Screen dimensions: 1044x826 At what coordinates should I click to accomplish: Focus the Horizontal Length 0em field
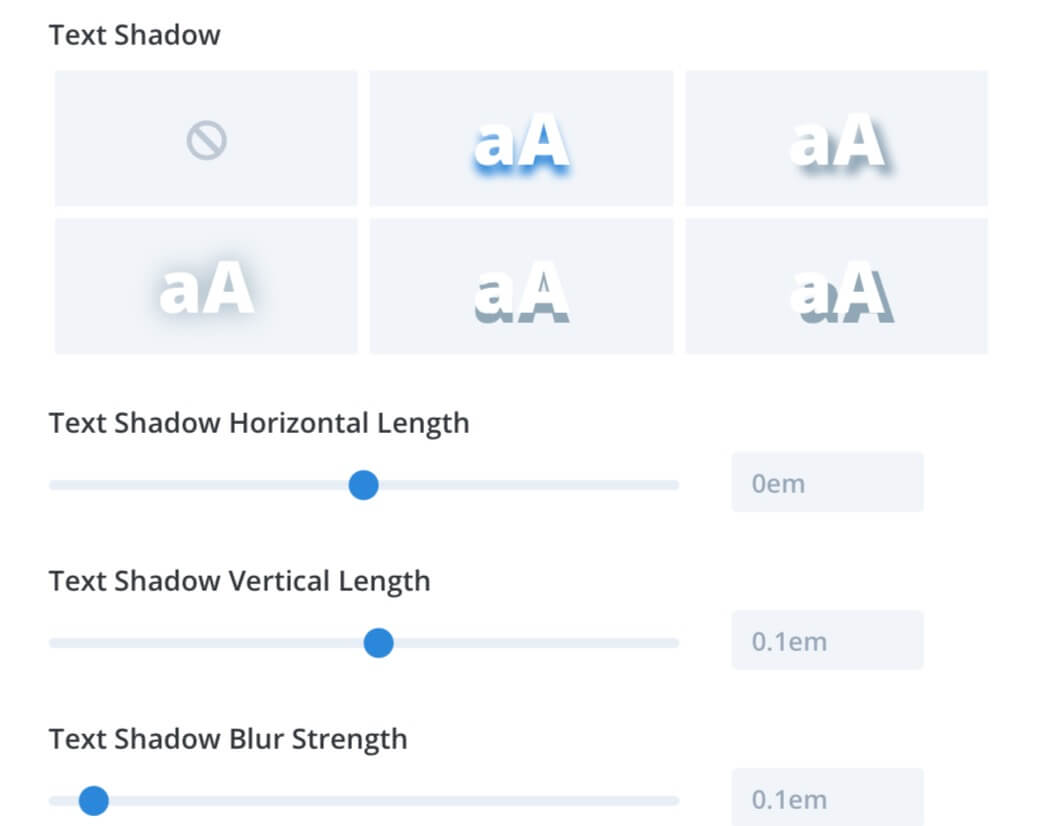pos(828,483)
